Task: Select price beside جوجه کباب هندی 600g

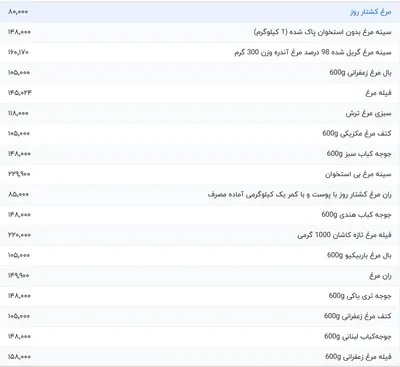Action: pyautogui.click(x=19, y=214)
